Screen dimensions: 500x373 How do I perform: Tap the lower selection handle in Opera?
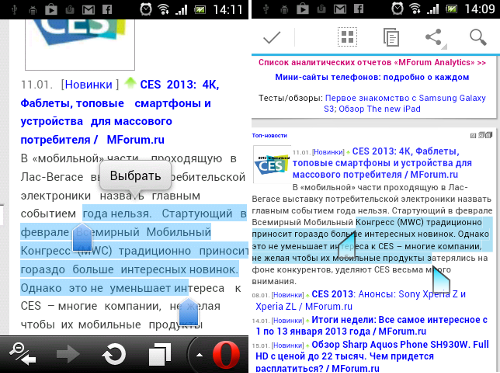pos(189,312)
